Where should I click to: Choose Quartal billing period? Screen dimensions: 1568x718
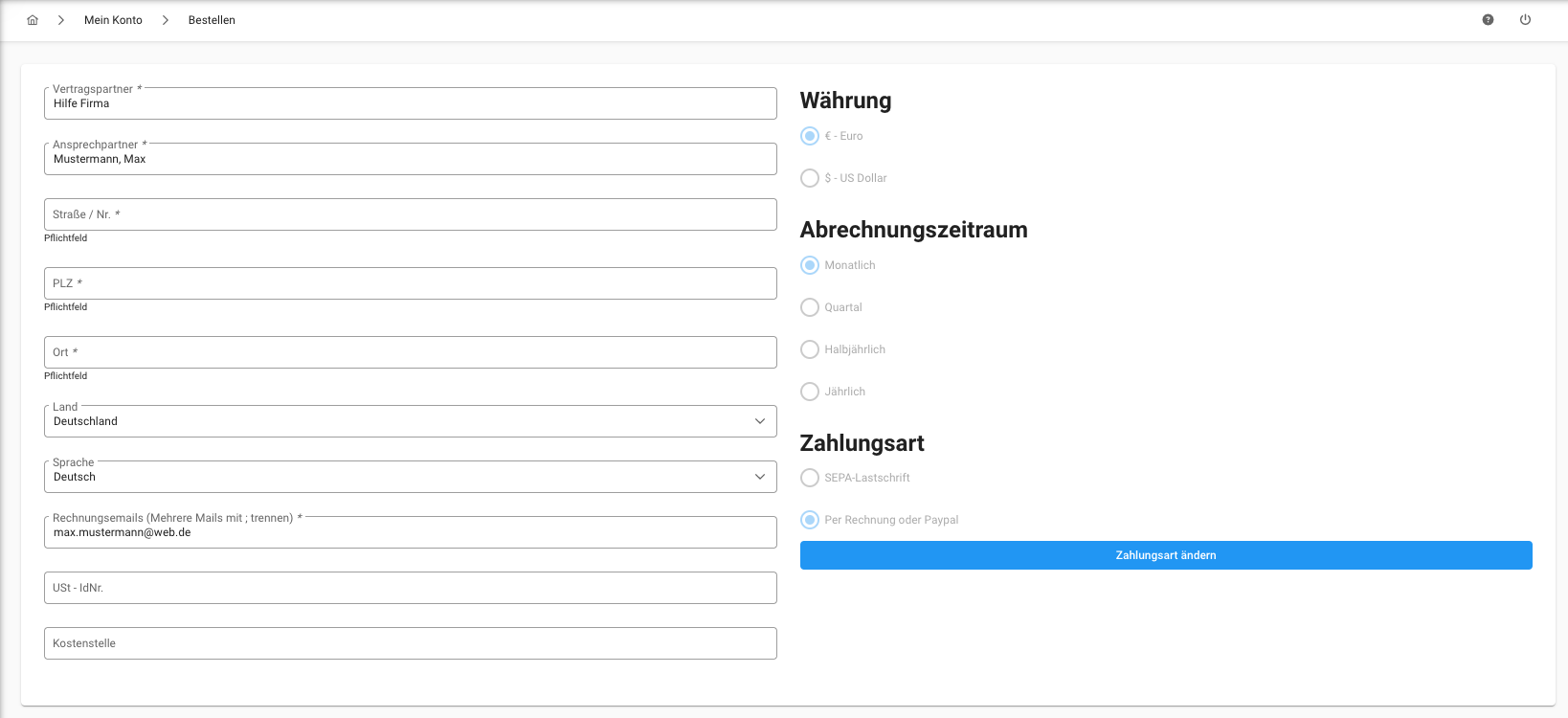[x=810, y=307]
